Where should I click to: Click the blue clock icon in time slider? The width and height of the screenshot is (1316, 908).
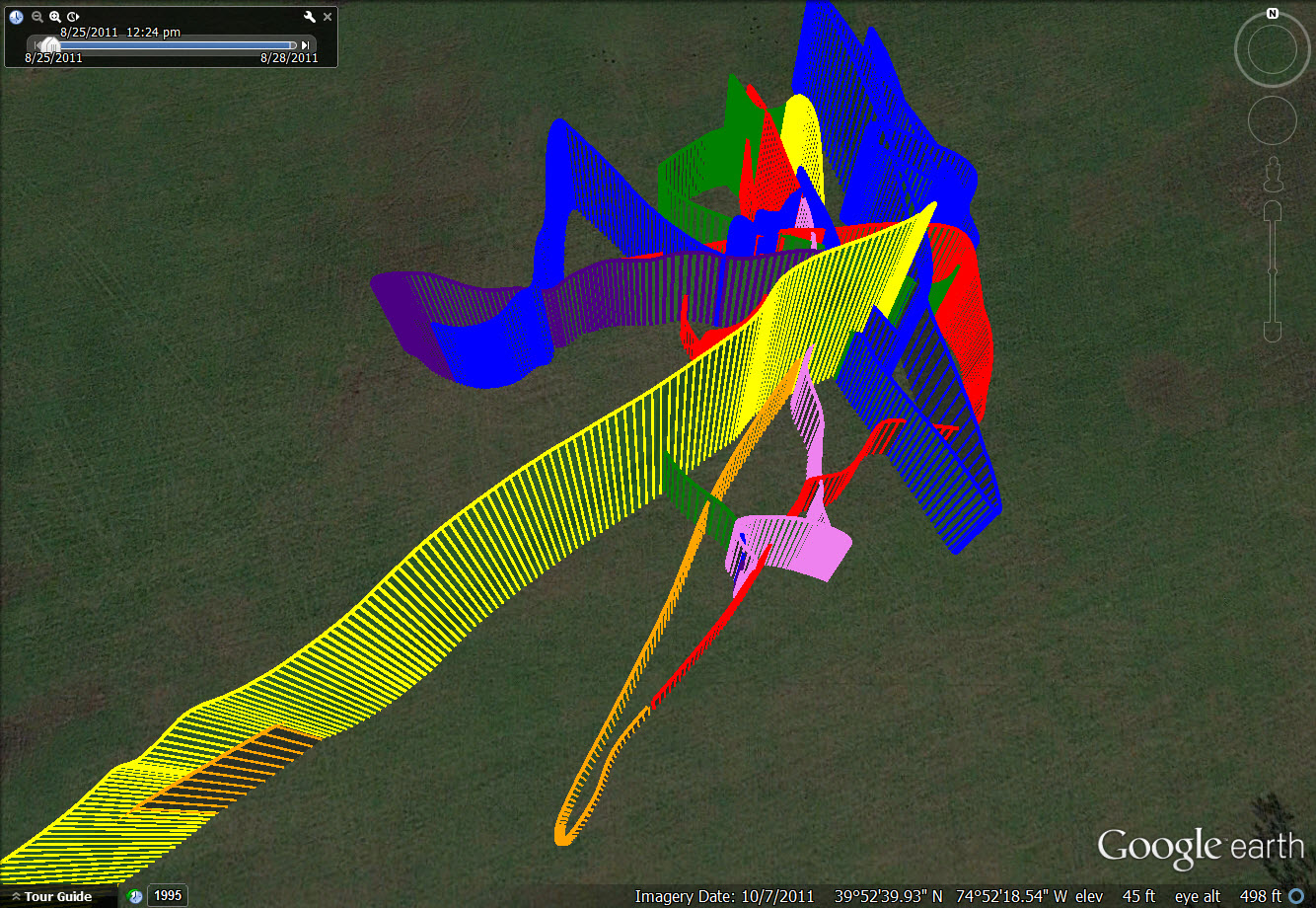coord(17,17)
